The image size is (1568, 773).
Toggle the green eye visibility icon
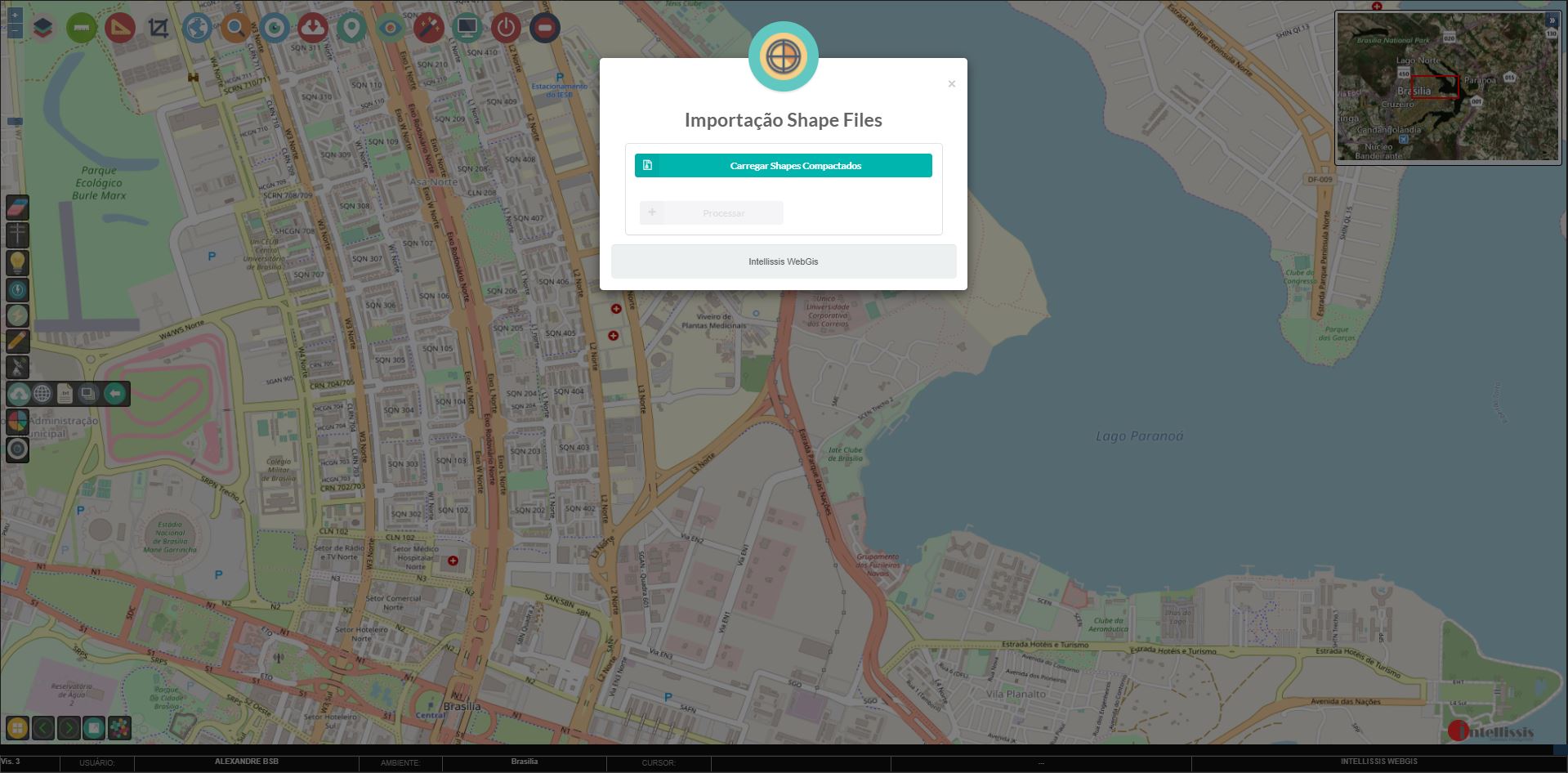tap(391, 29)
